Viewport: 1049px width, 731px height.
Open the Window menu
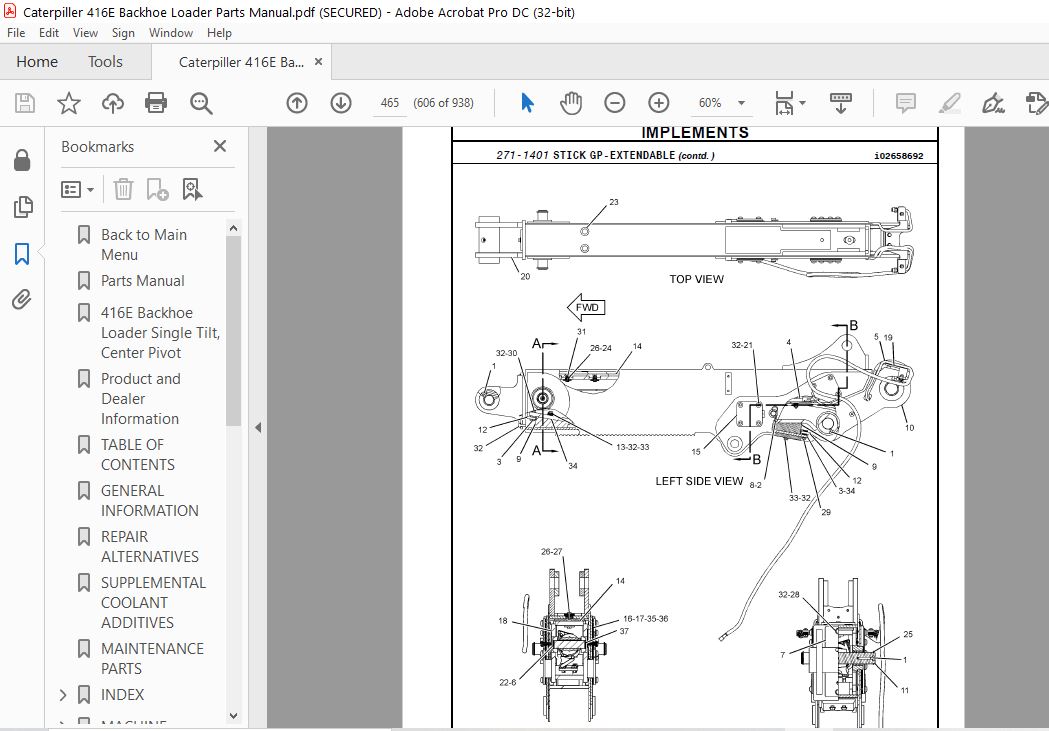pos(171,33)
